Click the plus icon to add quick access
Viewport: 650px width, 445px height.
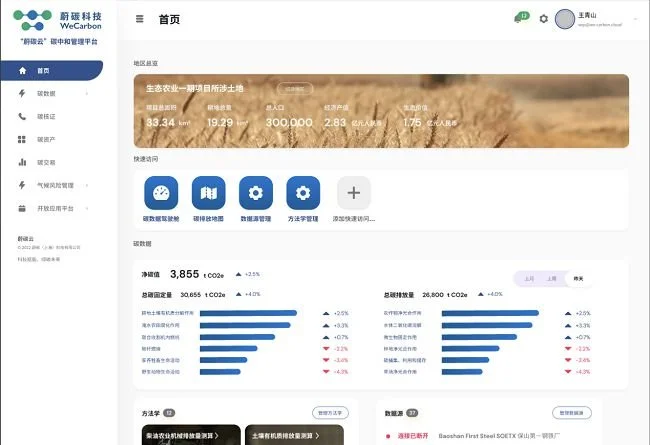point(353,192)
